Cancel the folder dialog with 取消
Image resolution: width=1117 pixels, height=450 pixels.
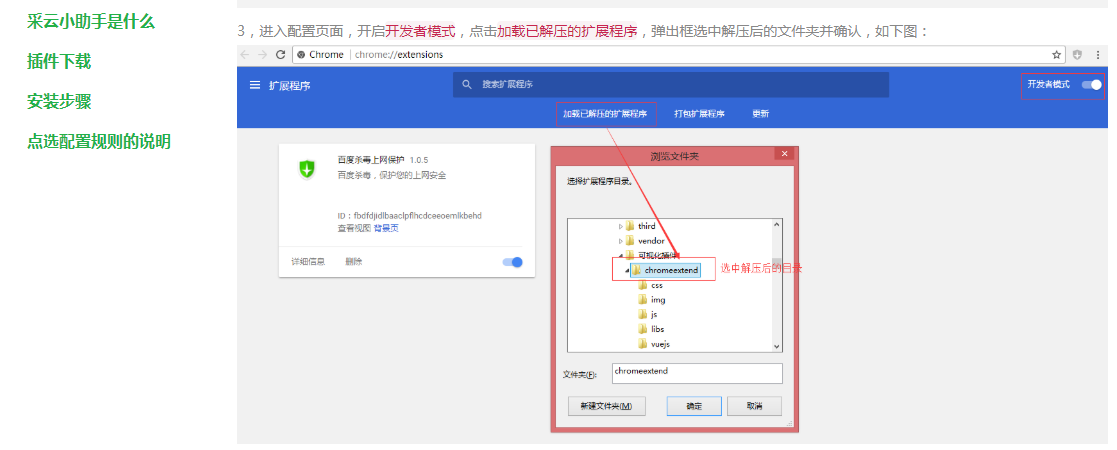[754, 406]
